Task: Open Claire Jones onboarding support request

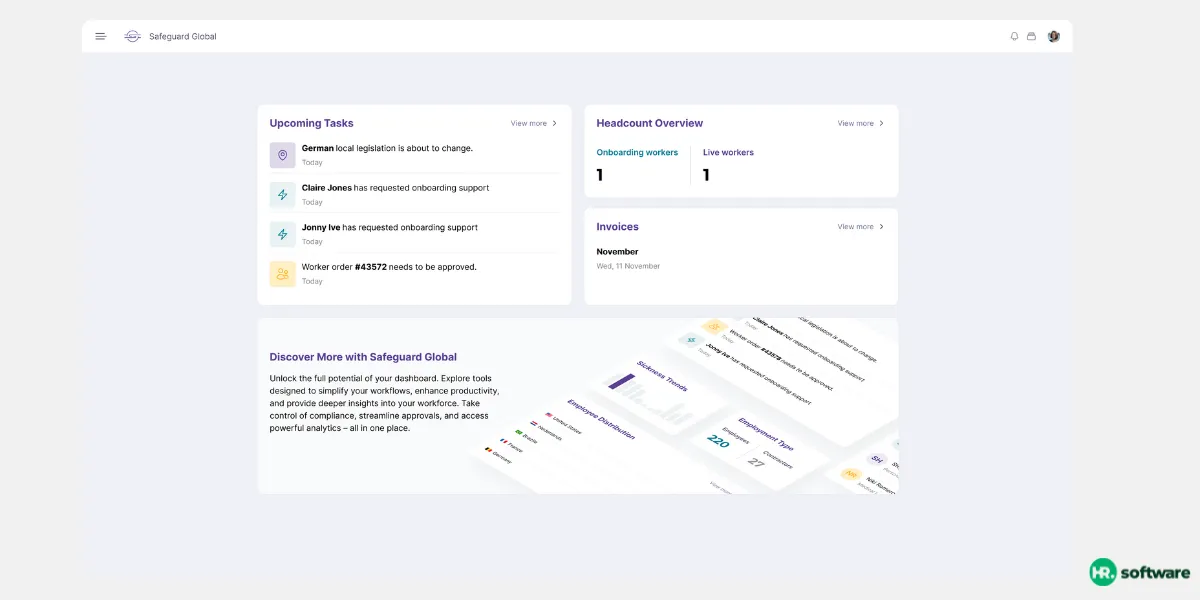Action: [414, 194]
